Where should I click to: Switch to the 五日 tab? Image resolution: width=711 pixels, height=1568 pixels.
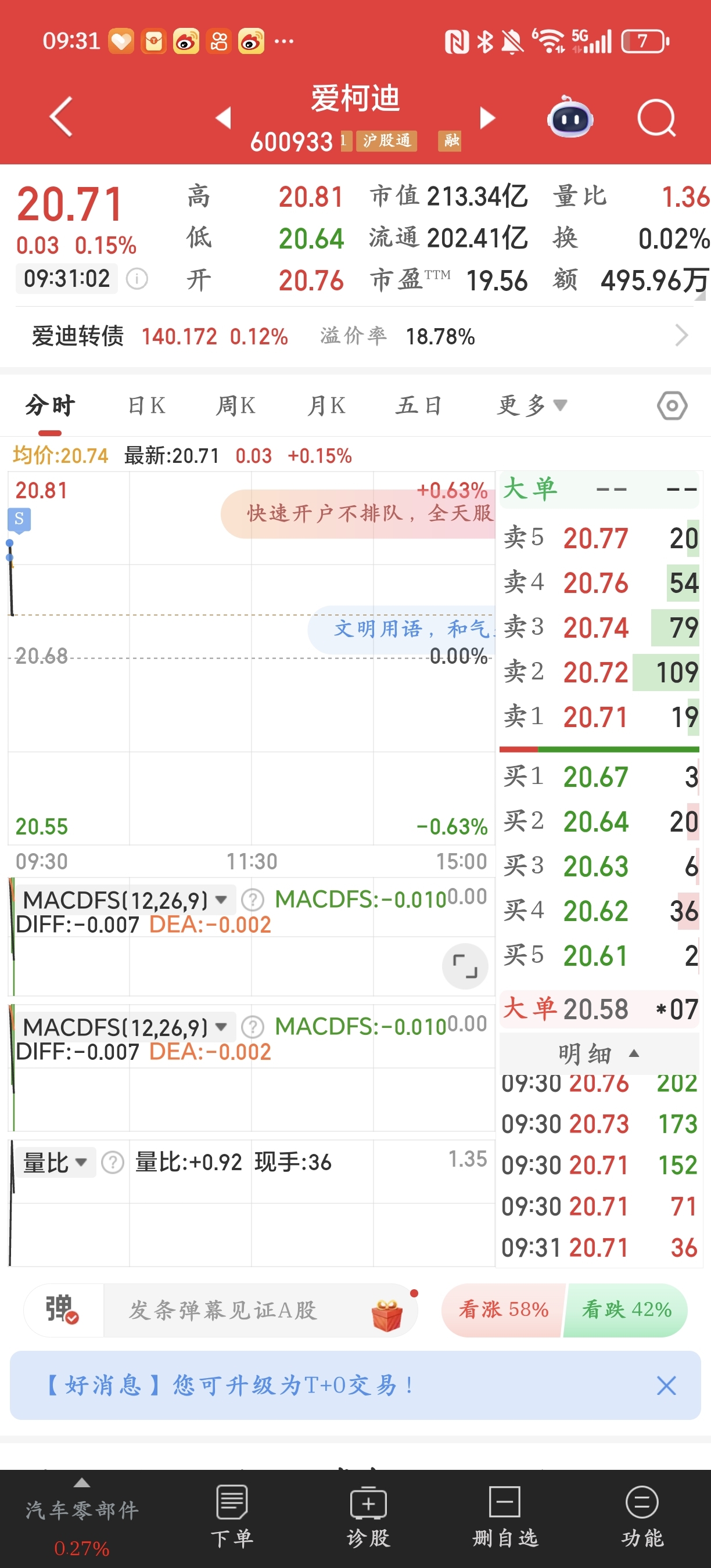pyautogui.click(x=418, y=405)
